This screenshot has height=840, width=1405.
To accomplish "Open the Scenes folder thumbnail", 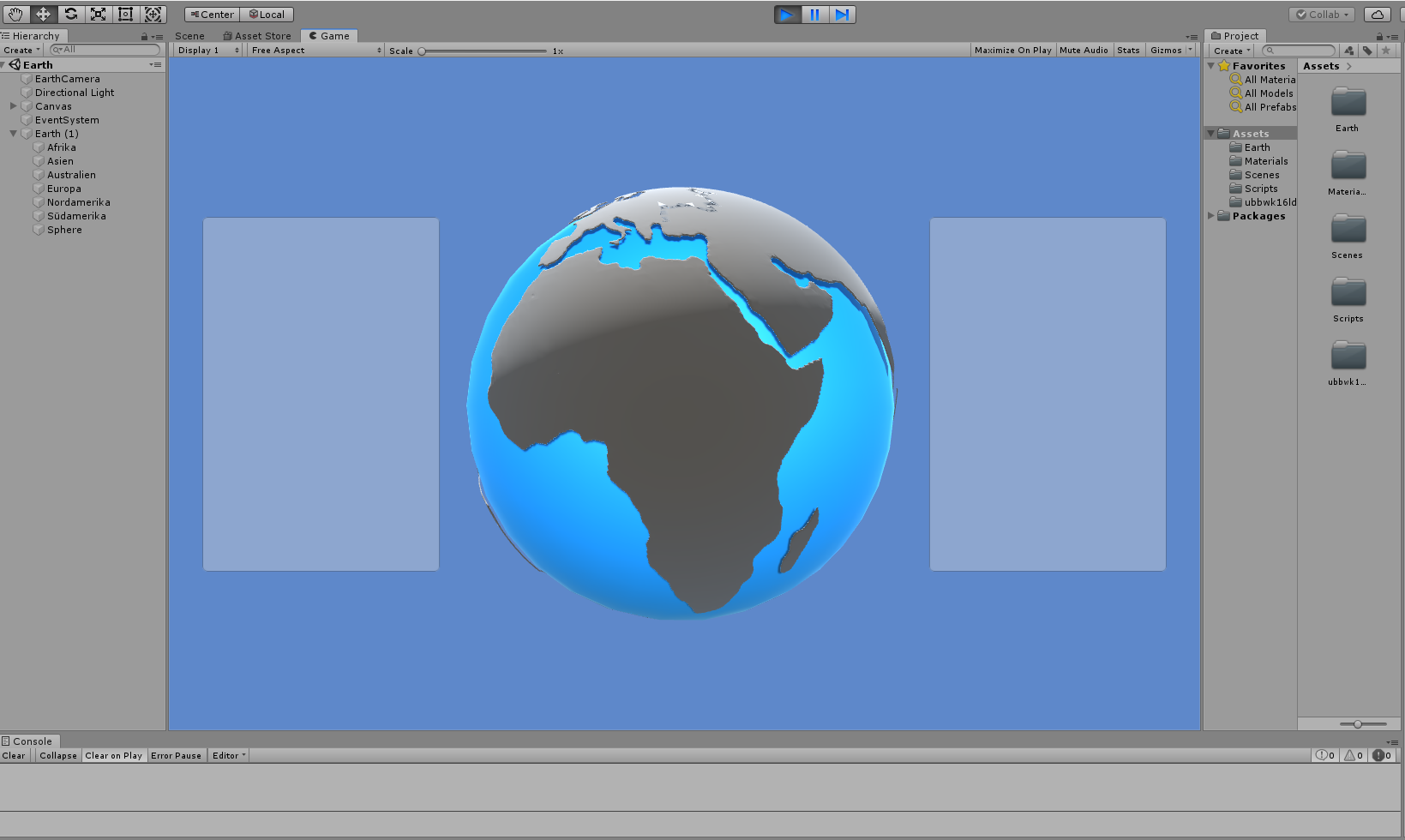I will tap(1348, 236).
